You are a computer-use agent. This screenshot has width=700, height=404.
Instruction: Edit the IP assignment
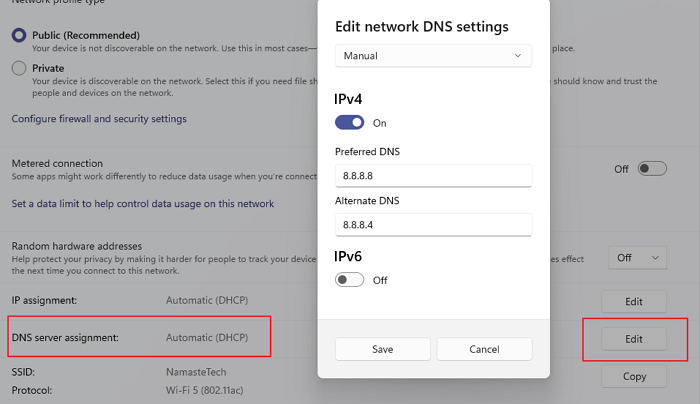pyautogui.click(x=634, y=301)
